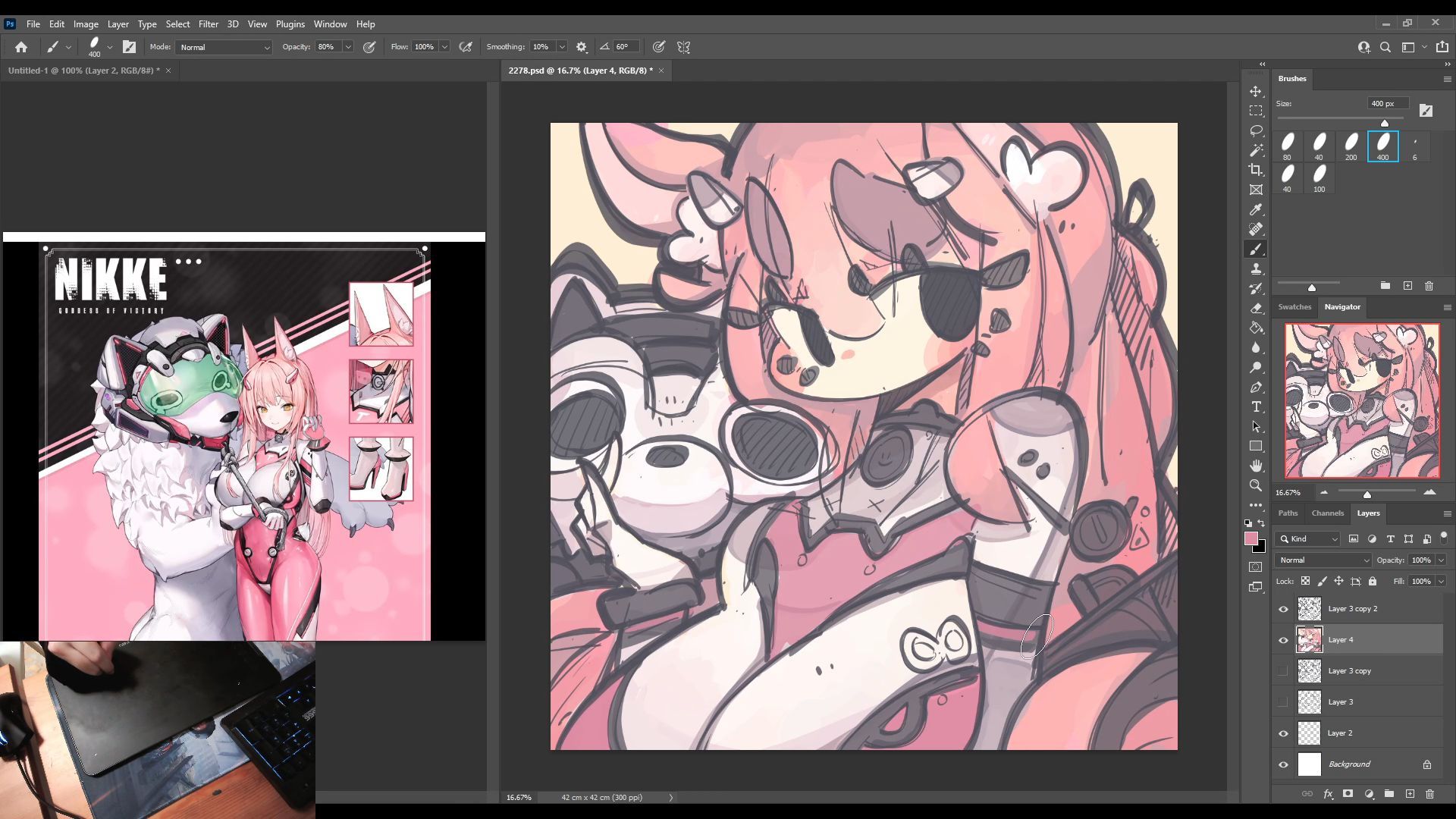
Task: Open the layer filter Kind dropdown
Action: pyautogui.click(x=1309, y=539)
